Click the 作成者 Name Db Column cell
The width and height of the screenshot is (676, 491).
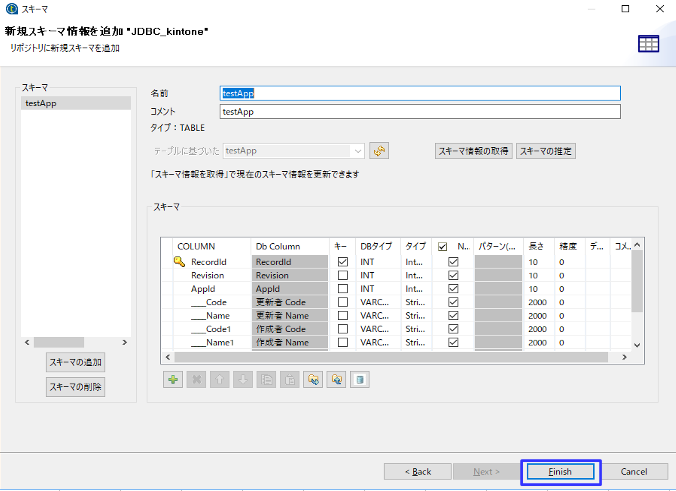[x=290, y=342]
